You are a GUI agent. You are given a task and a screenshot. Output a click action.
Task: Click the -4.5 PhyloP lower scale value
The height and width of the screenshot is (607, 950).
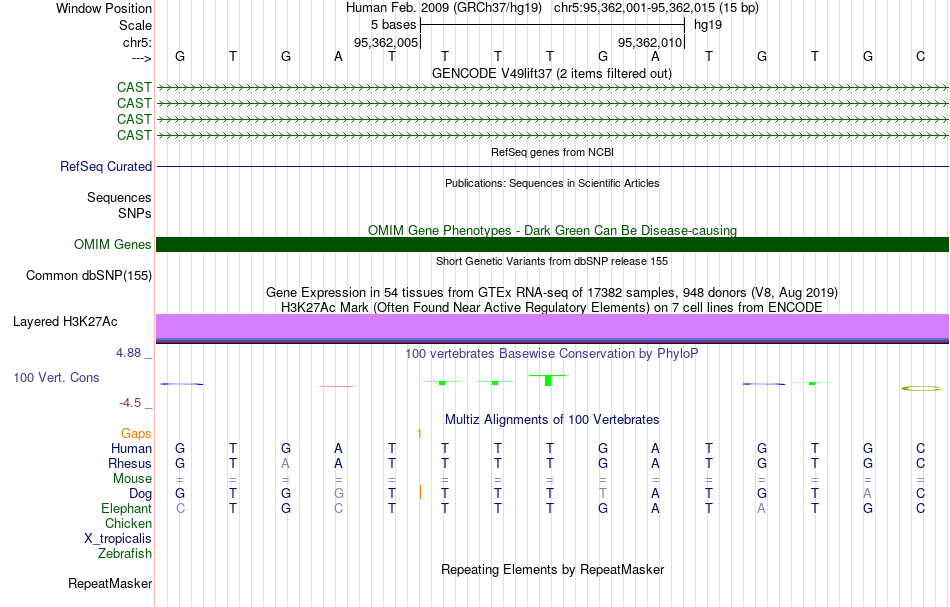[130, 402]
